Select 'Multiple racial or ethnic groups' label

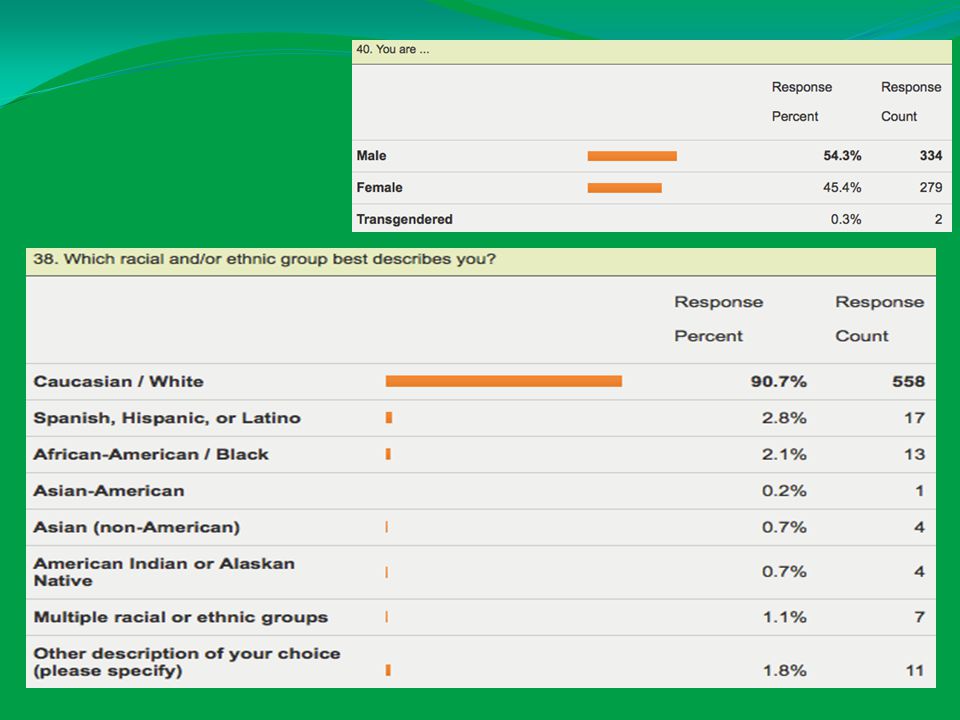181,617
